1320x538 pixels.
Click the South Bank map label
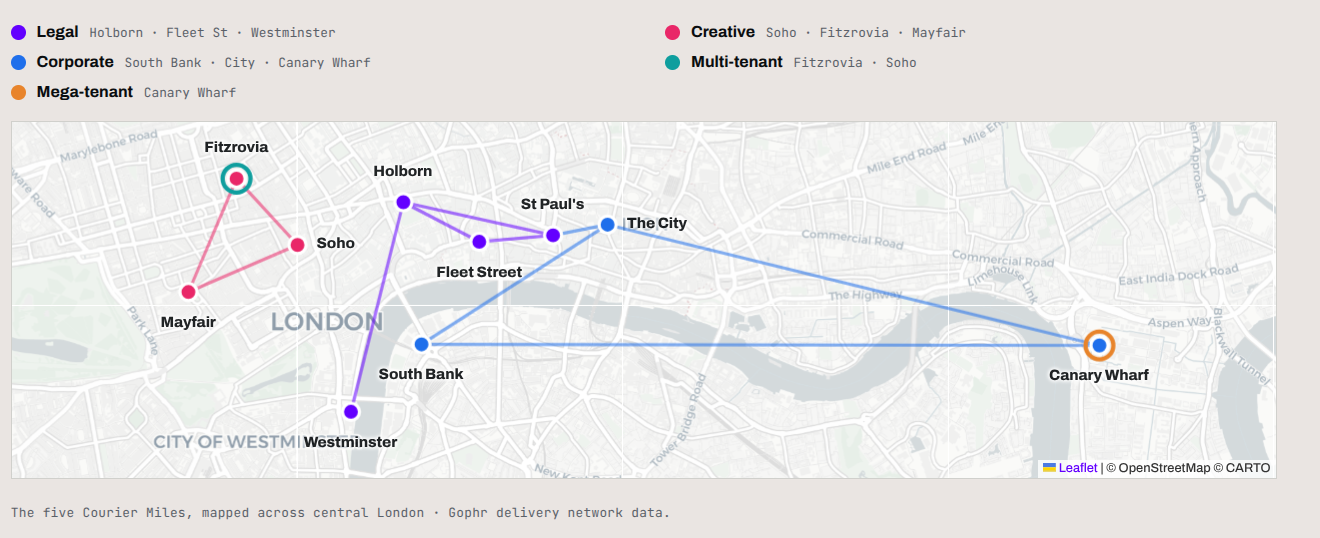click(421, 374)
